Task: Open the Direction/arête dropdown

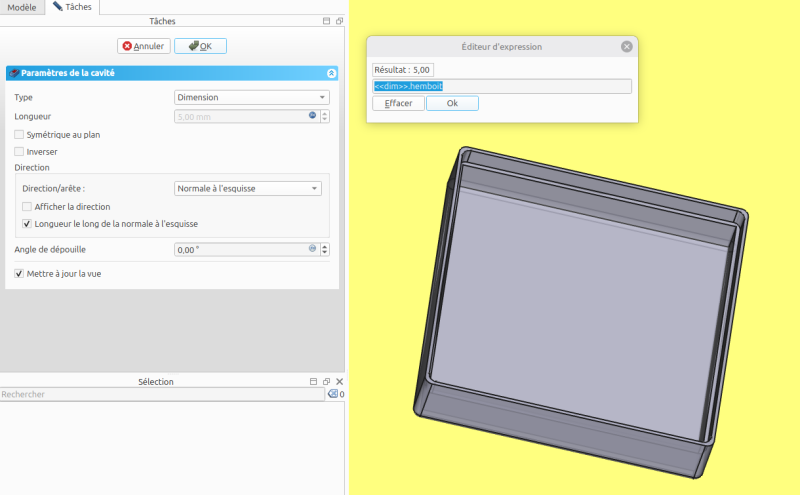Action: coord(247,188)
